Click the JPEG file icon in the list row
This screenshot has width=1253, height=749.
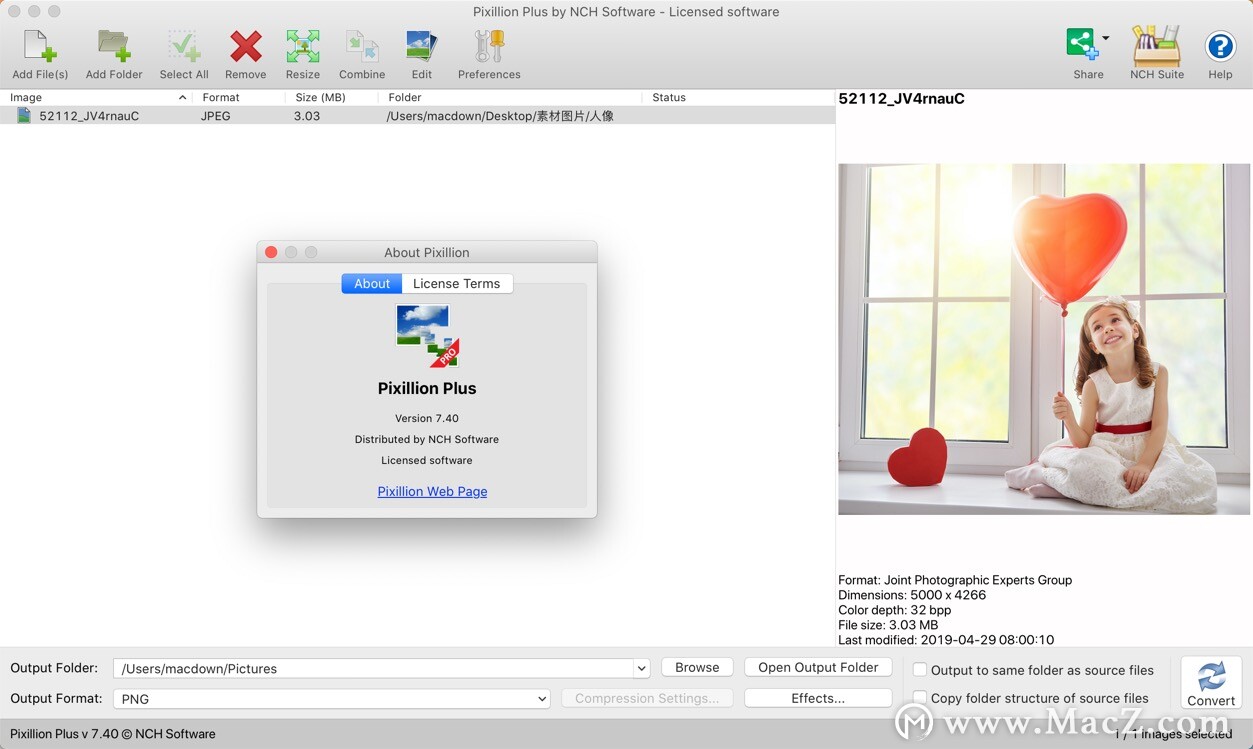tap(24, 116)
